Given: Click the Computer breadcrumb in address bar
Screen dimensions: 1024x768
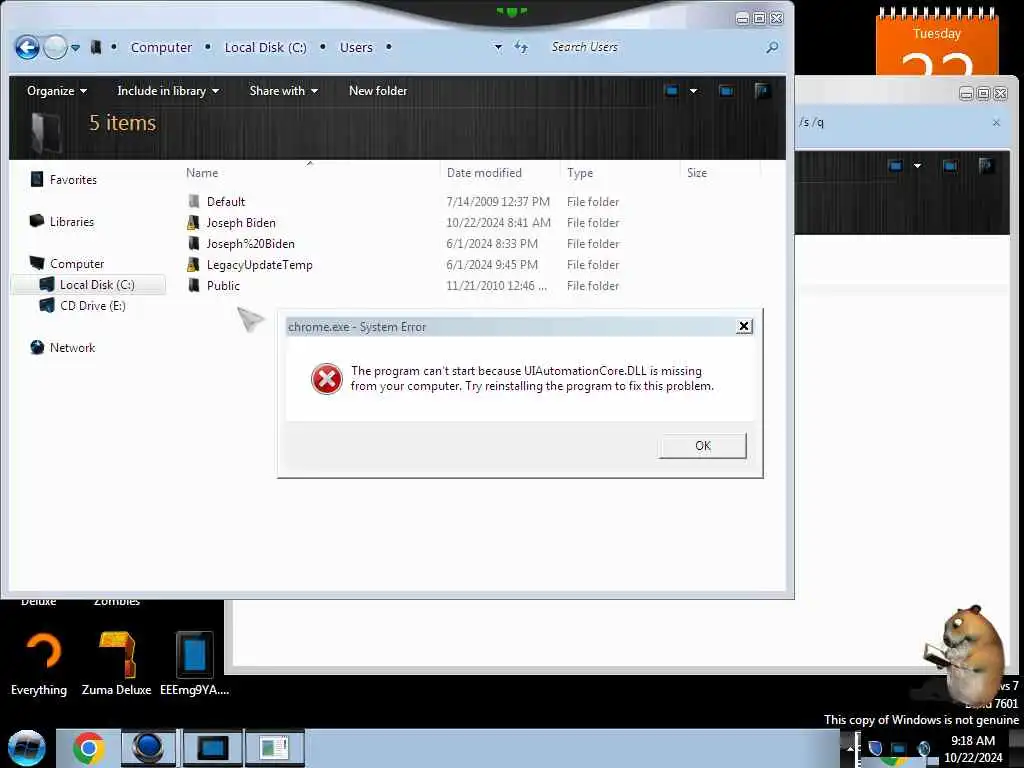Looking at the screenshot, I should click(161, 48).
